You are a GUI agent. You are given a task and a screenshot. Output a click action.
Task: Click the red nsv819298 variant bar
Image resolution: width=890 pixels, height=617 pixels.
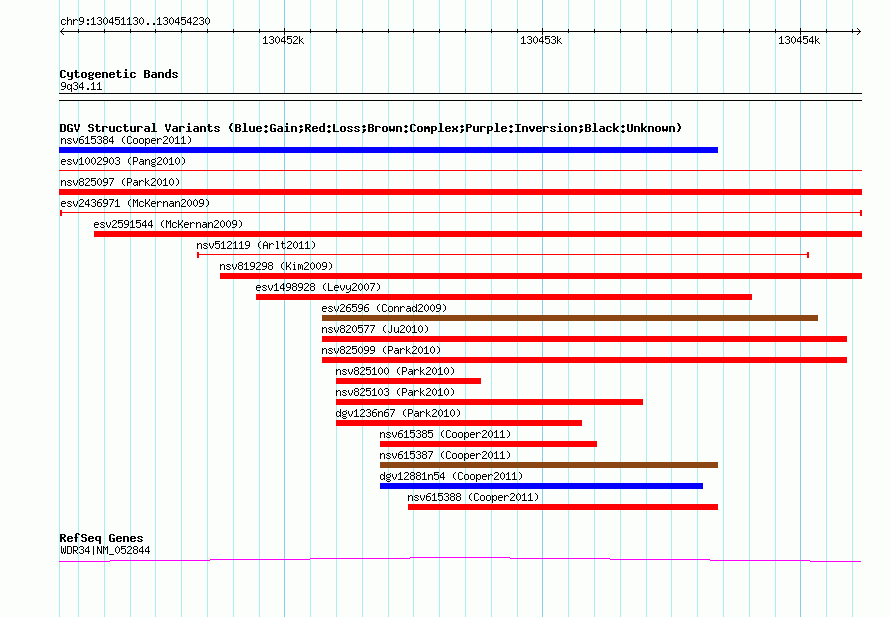(x=541, y=276)
